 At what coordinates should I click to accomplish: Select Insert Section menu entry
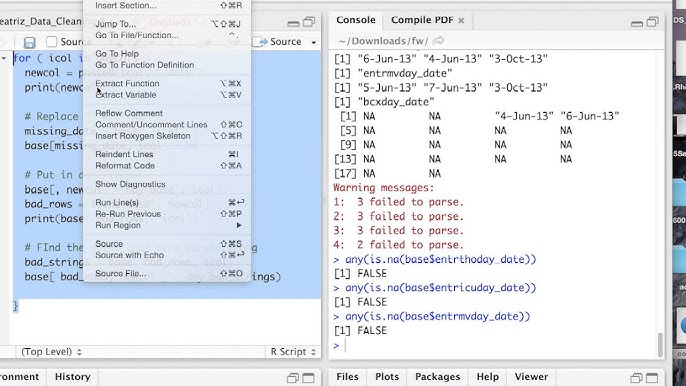(167, 6)
